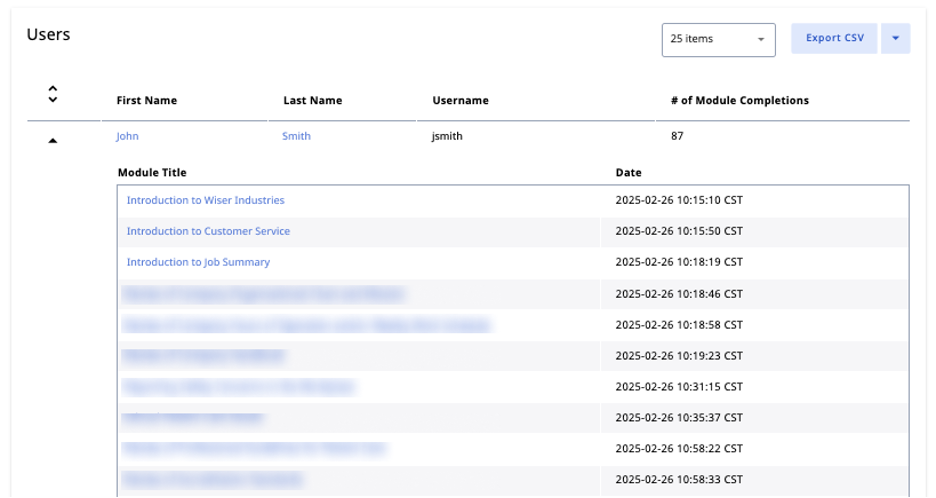Sort by # of Module Completions header
Image resolution: width=936 pixels, height=498 pixels.
tap(739, 100)
